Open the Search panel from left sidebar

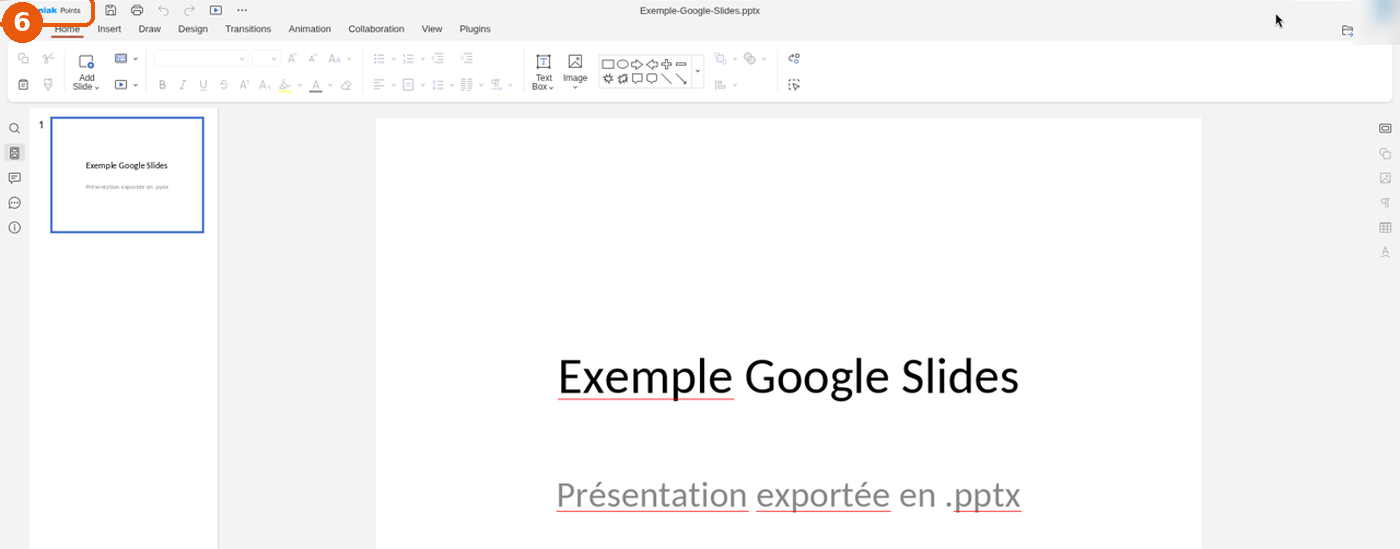click(14, 129)
